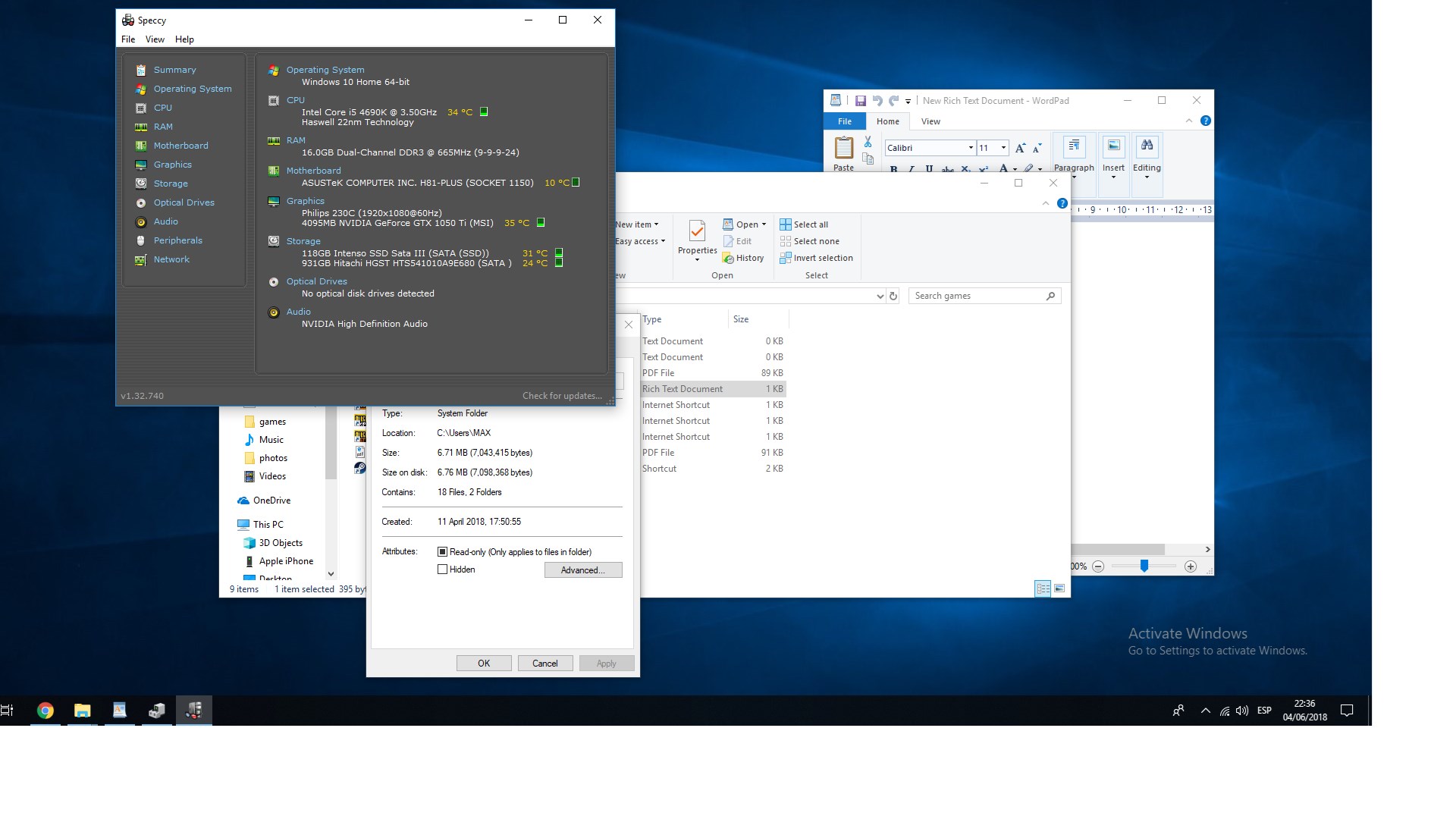The height and width of the screenshot is (819, 1456).
Task: Click OK in the properties dialog
Action: (x=484, y=664)
